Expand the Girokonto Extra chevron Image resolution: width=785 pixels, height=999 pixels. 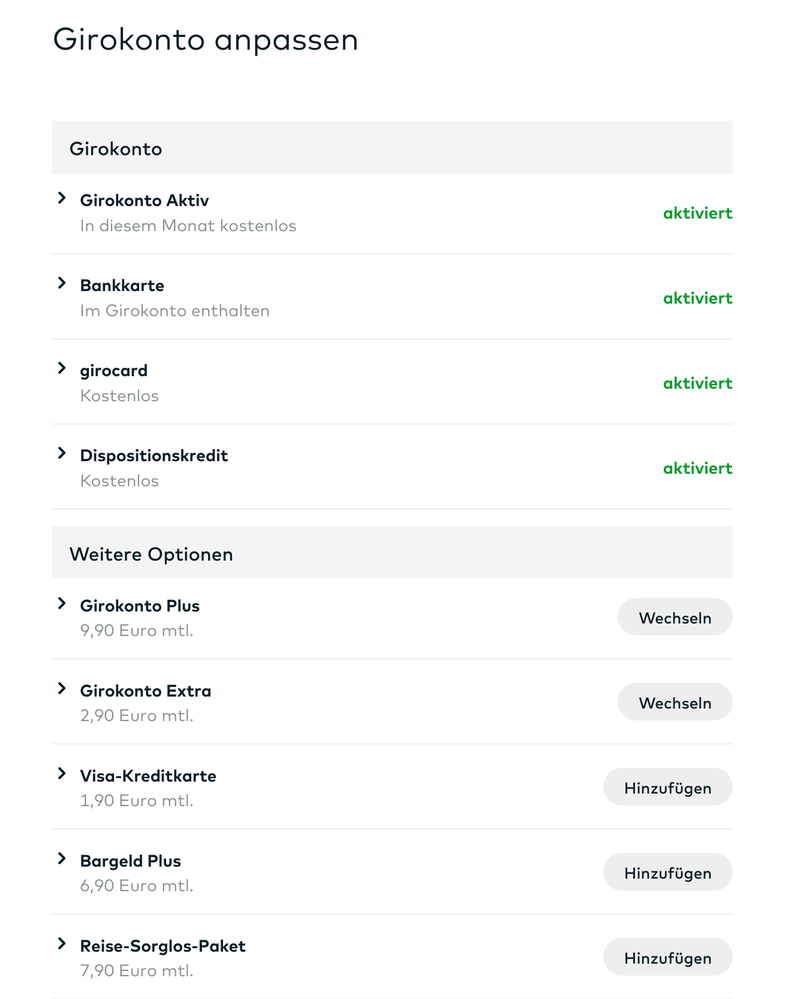[x=62, y=689]
